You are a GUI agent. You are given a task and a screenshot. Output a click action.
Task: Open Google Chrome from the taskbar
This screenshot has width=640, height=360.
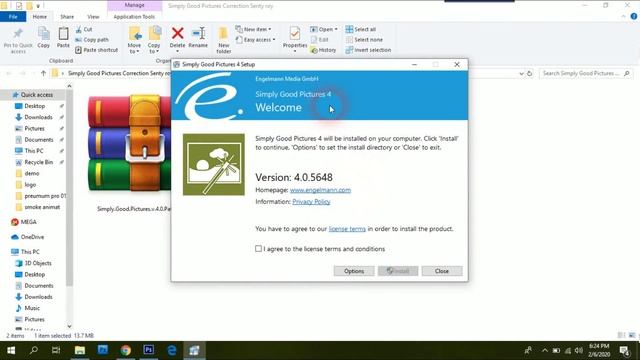(126, 350)
